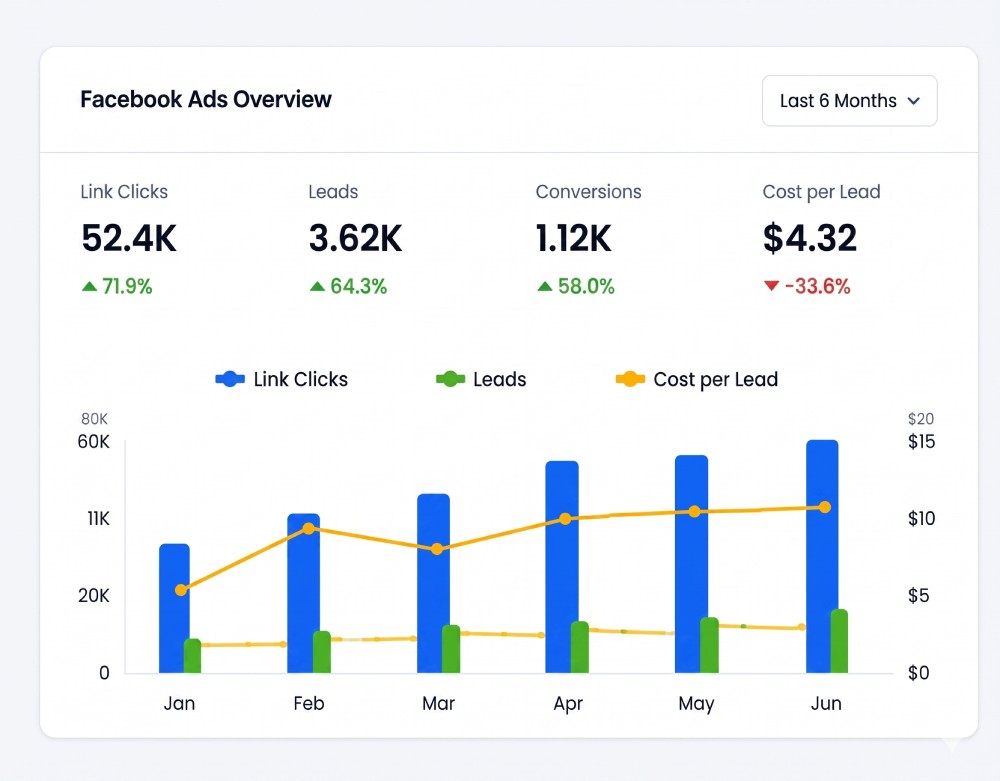Click the 58.0% increase indicator
The height and width of the screenshot is (781, 1000).
[576, 287]
